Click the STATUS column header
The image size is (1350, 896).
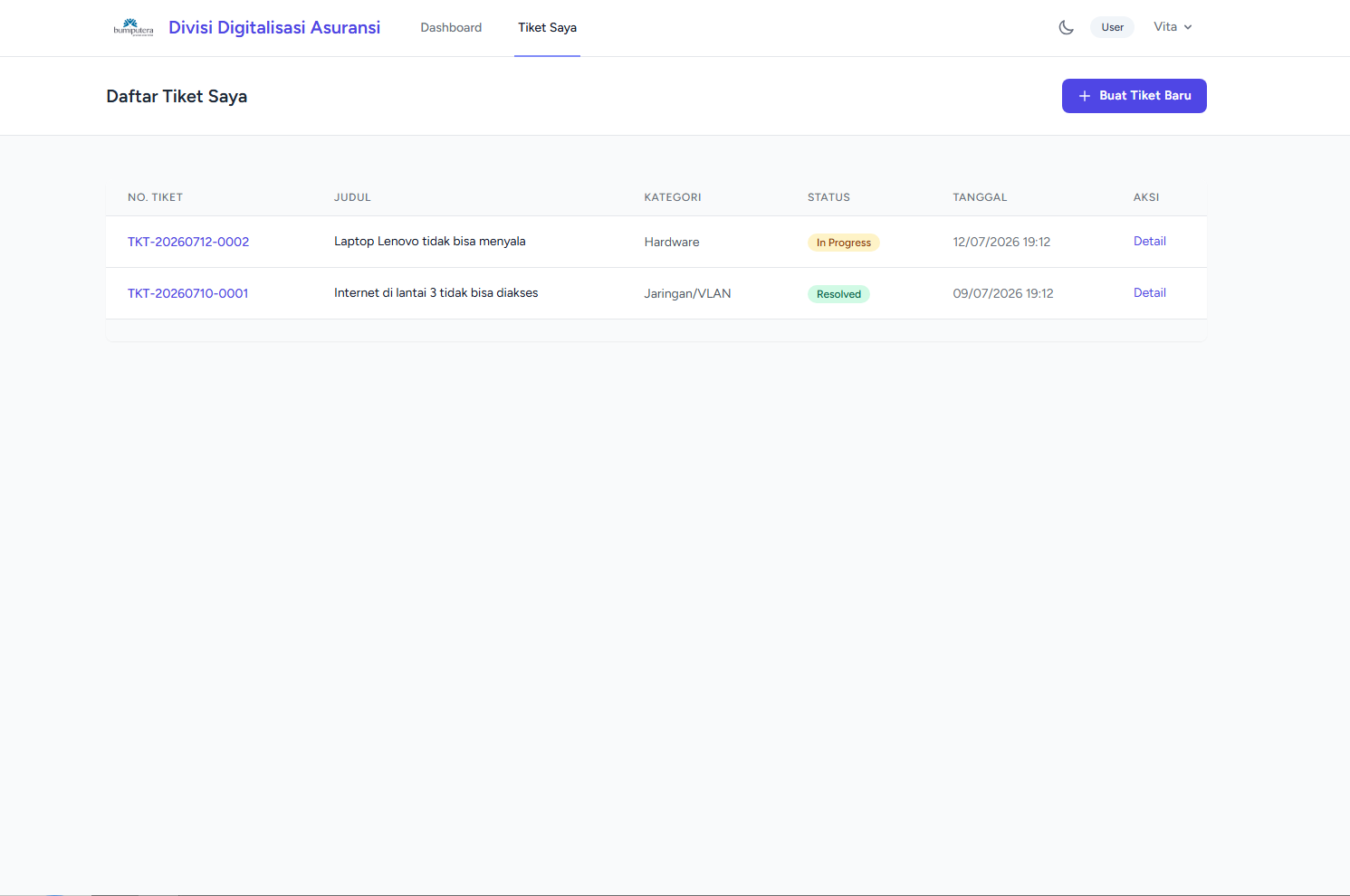828,197
